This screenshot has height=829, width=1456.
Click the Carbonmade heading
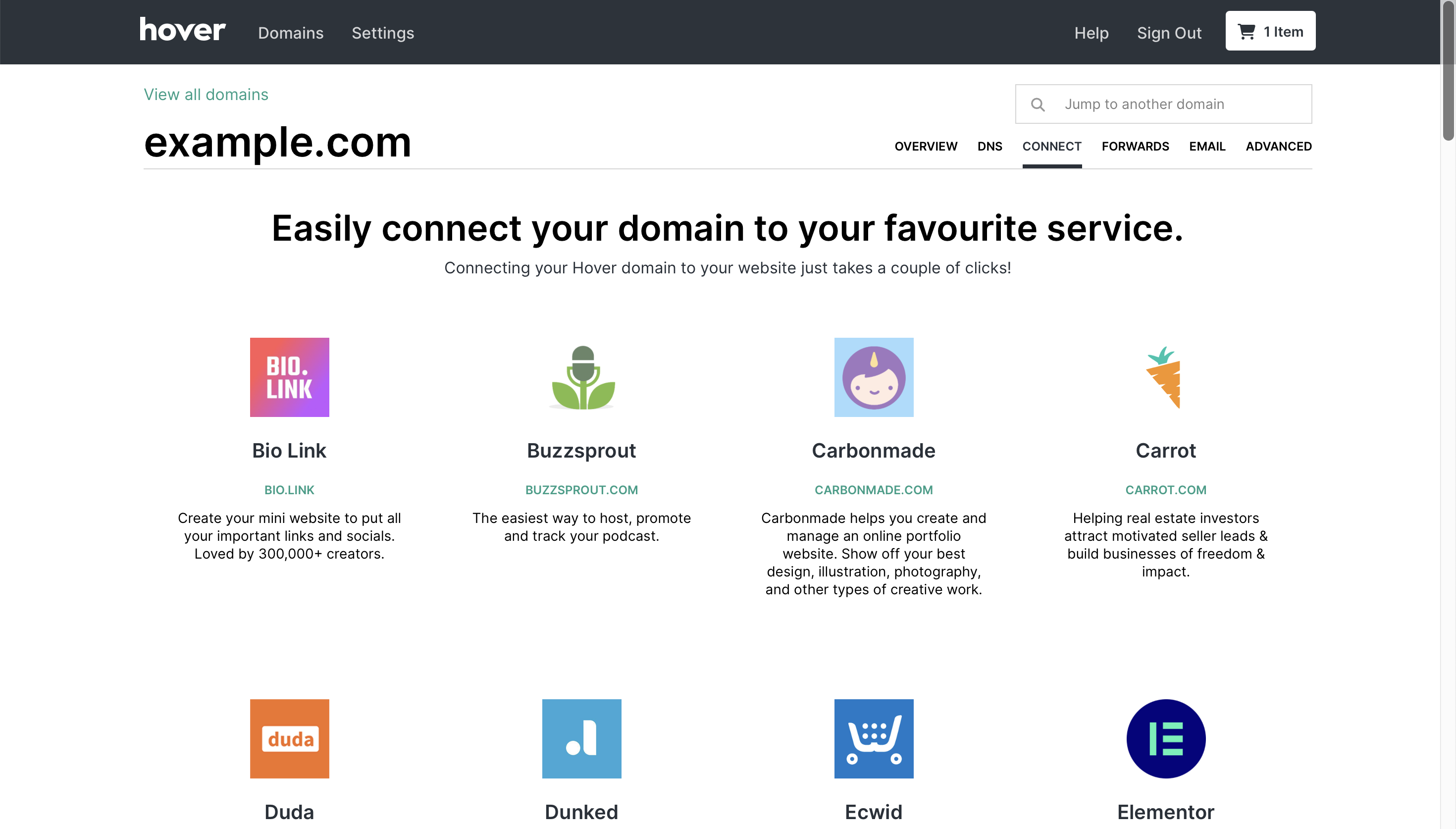(873, 450)
